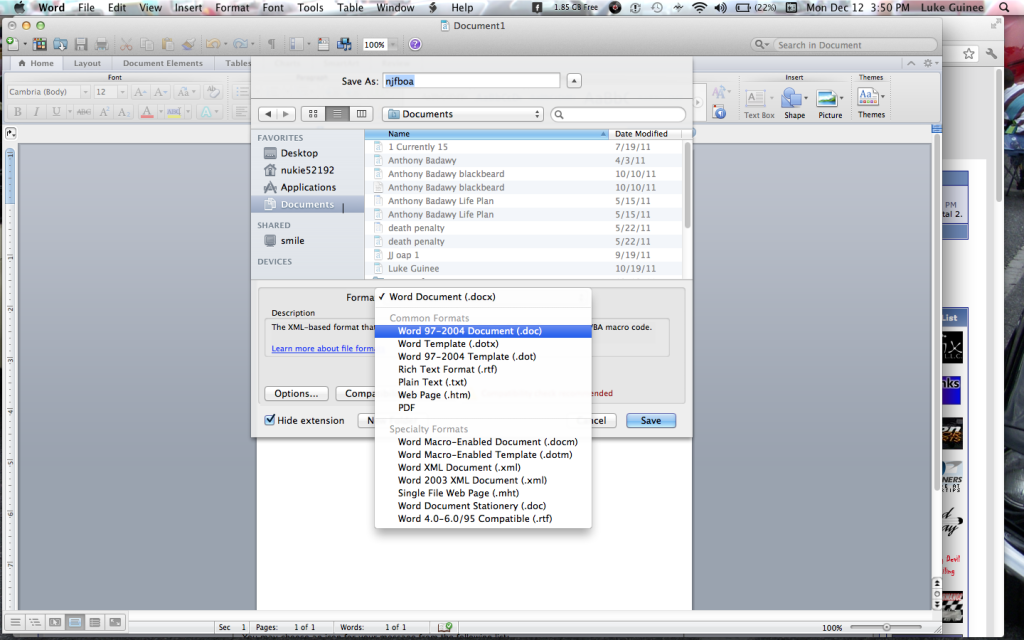
Task: Click the Save floppy disk toolbar icon
Action: click(x=81, y=44)
